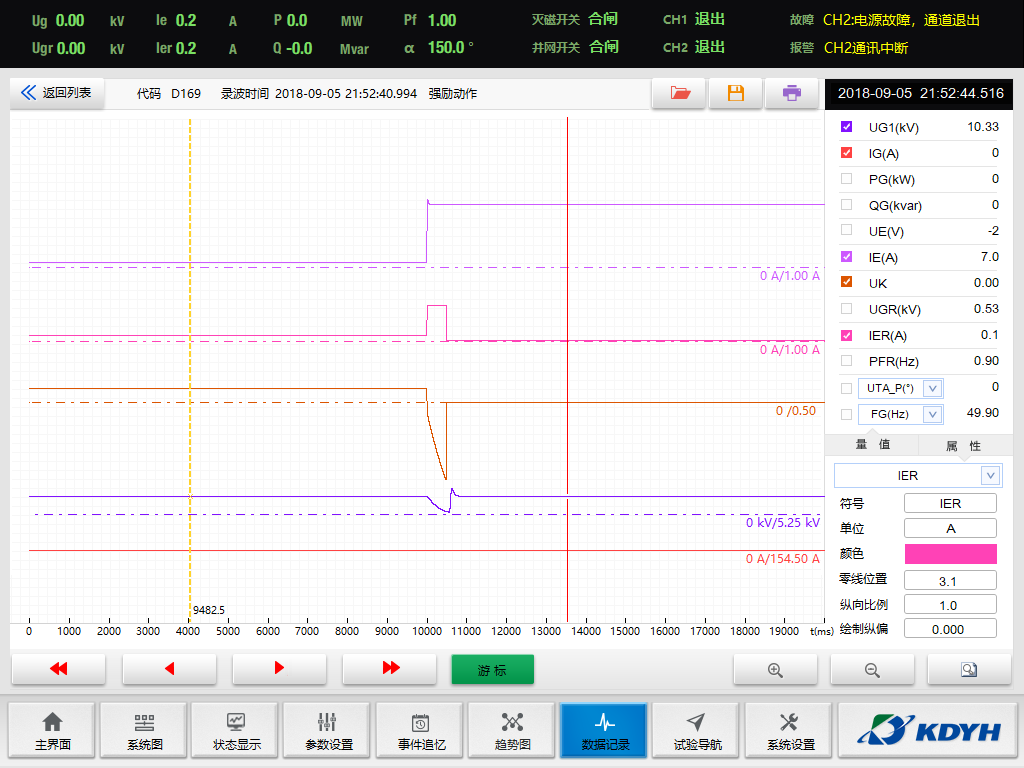Click the pink 颜色 color swatch
This screenshot has width=1024, height=768.
[x=950, y=554]
